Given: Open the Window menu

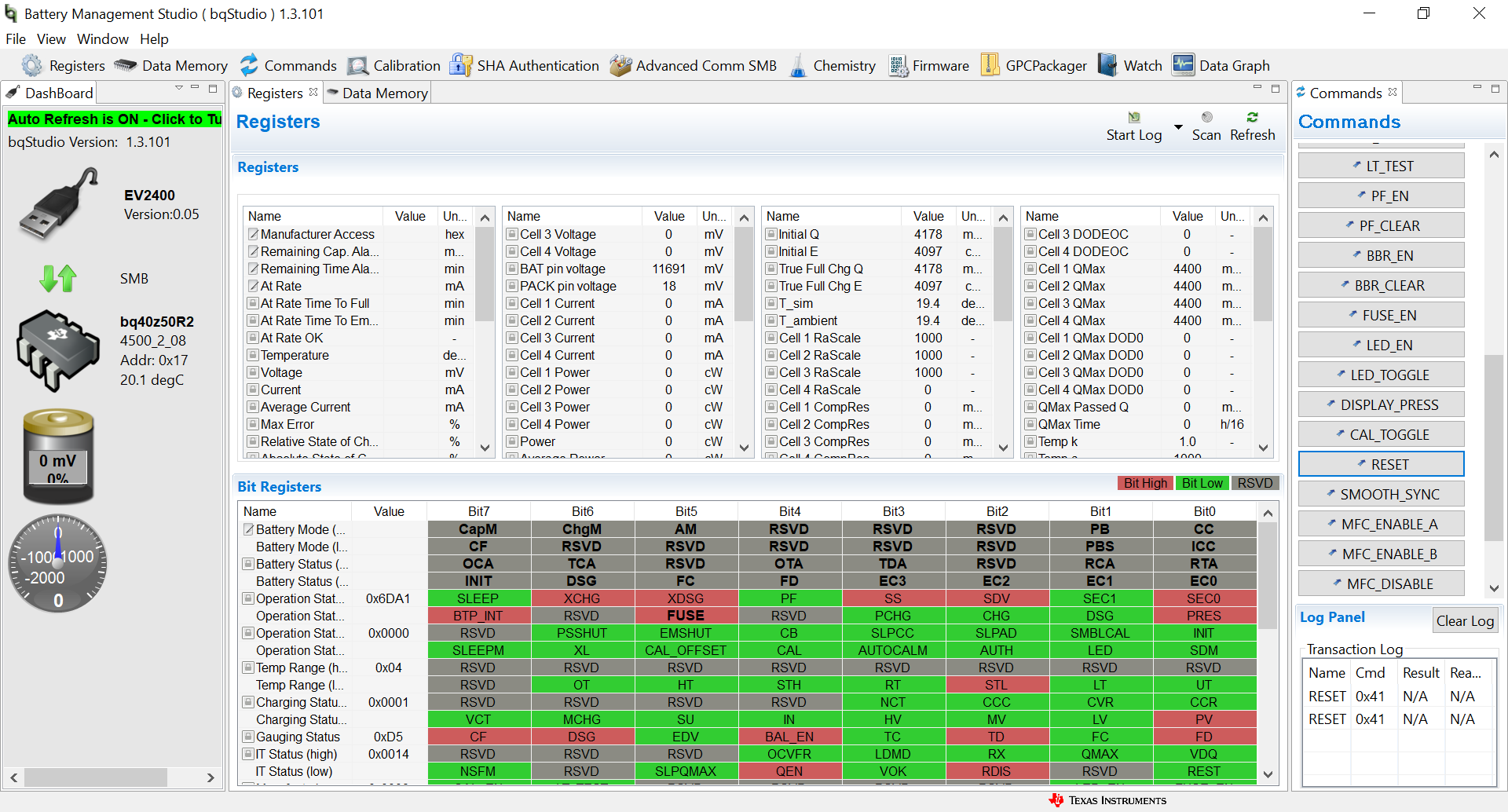Looking at the screenshot, I should 103,39.
